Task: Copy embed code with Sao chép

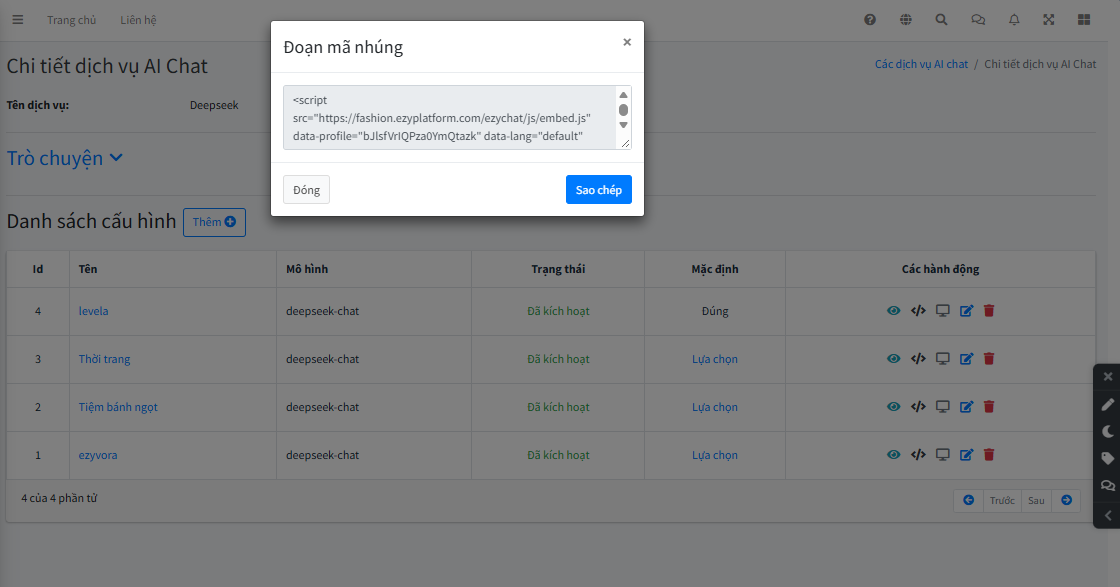Action: (x=599, y=190)
